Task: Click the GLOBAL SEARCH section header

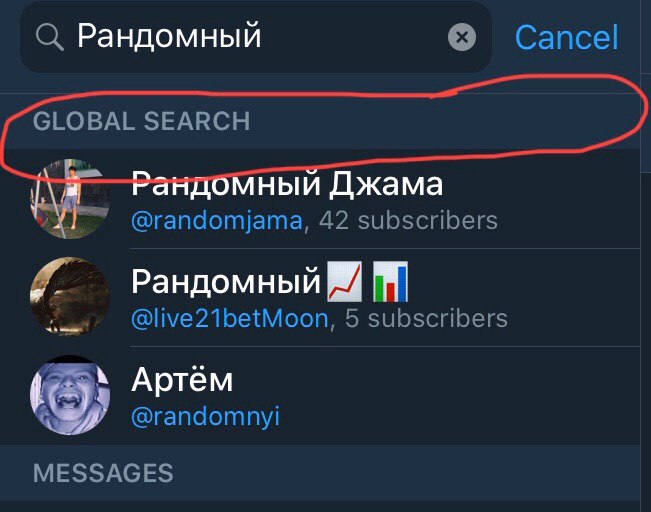Action: 142,121
